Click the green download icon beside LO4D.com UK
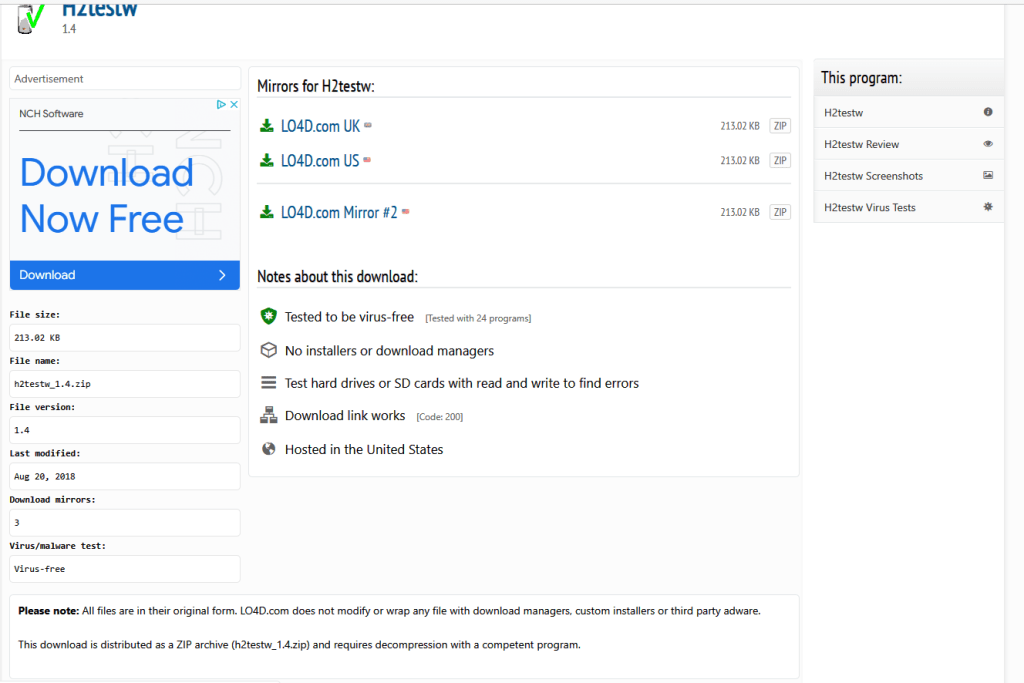This screenshot has height=683, width=1024. [267, 127]
